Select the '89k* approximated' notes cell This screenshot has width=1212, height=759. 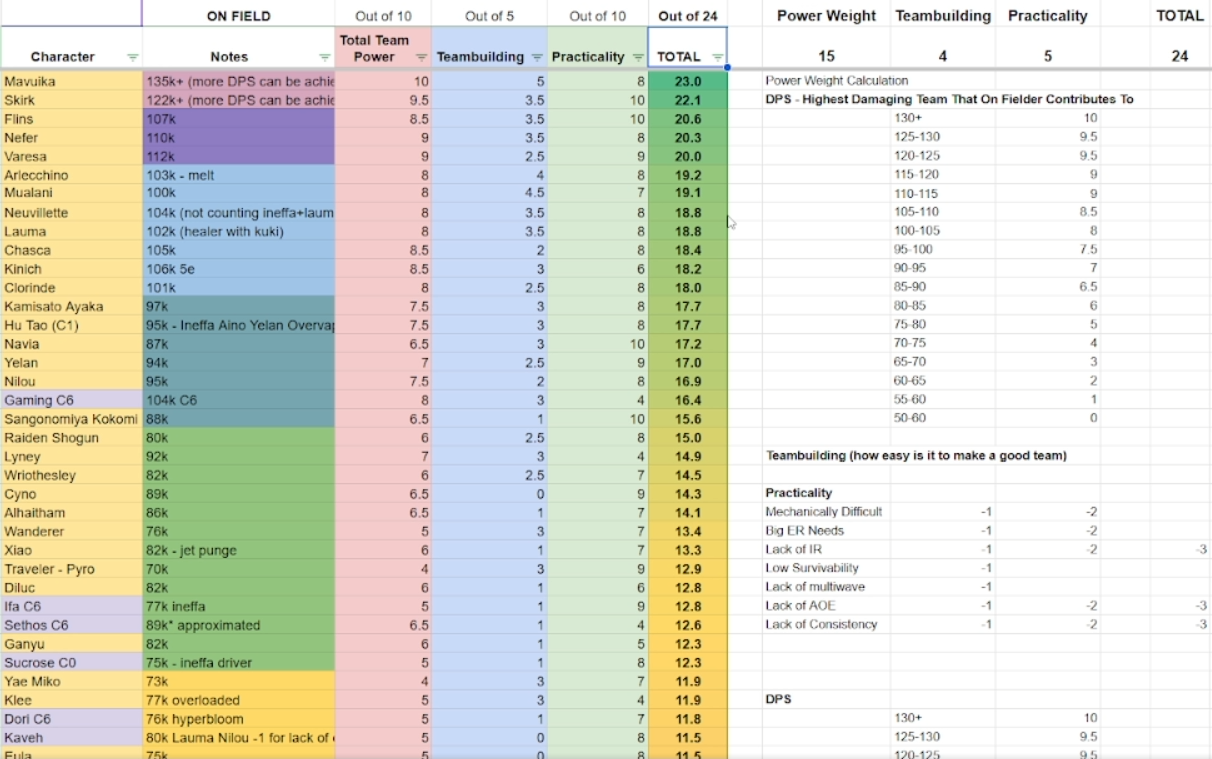point(238,625)
